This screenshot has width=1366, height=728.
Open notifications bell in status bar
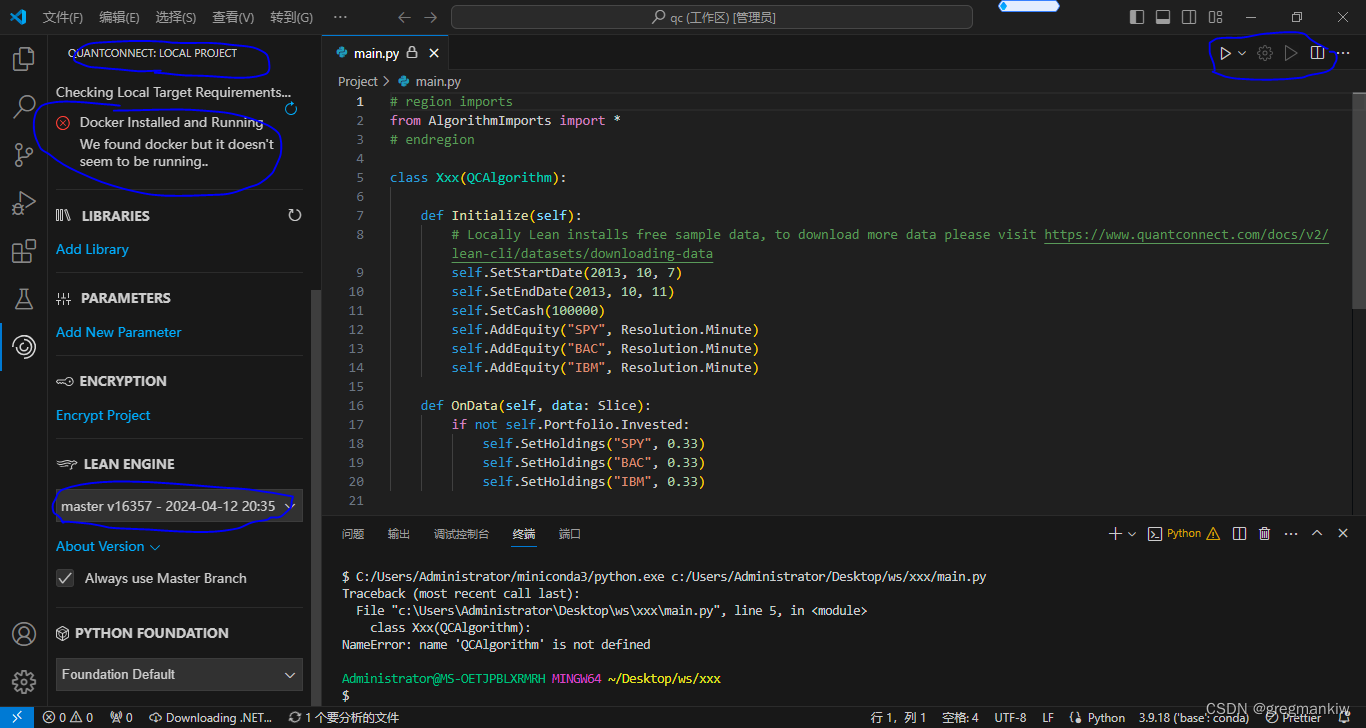(x=1344, y=717)
